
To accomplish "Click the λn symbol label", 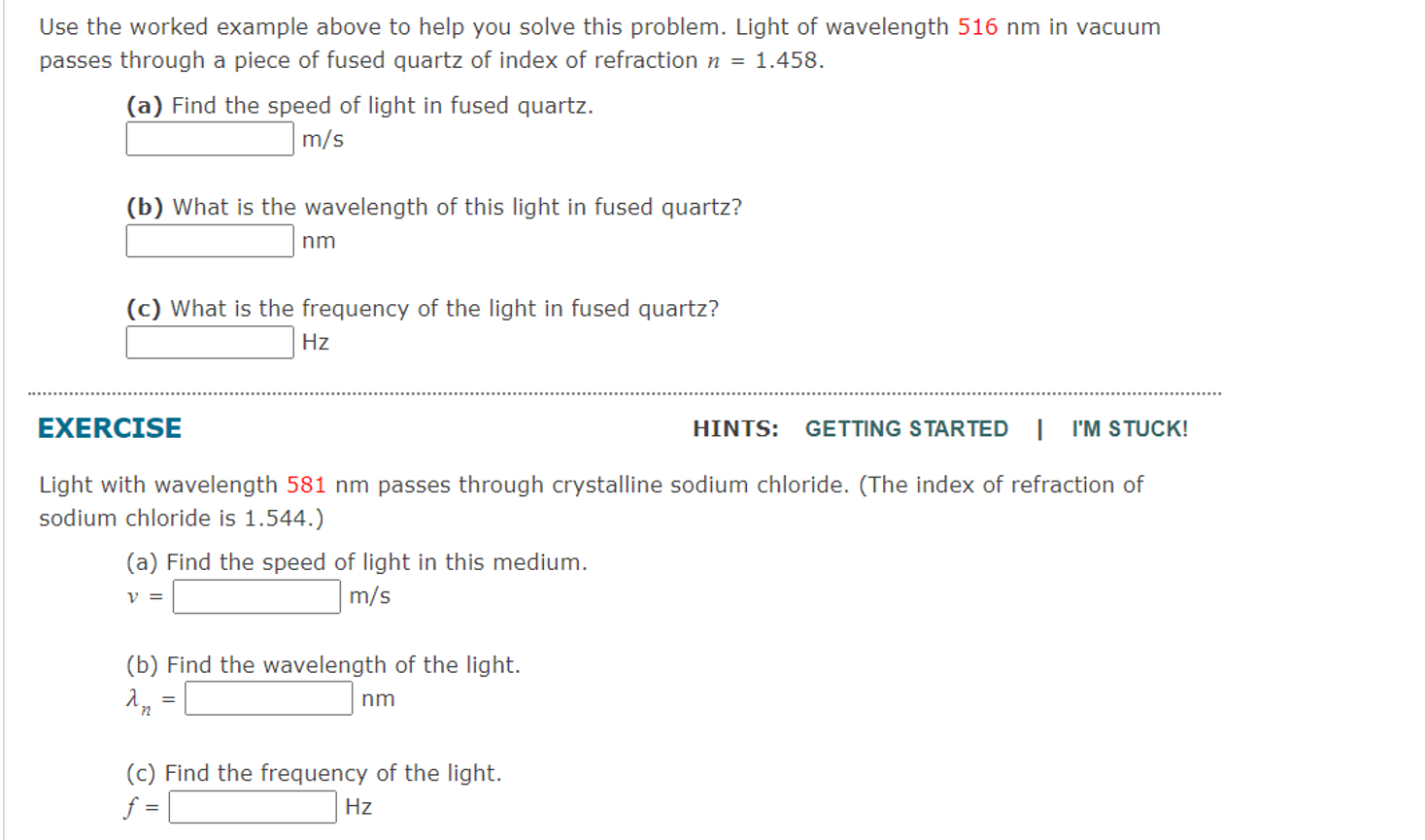I will click(139, 697).
